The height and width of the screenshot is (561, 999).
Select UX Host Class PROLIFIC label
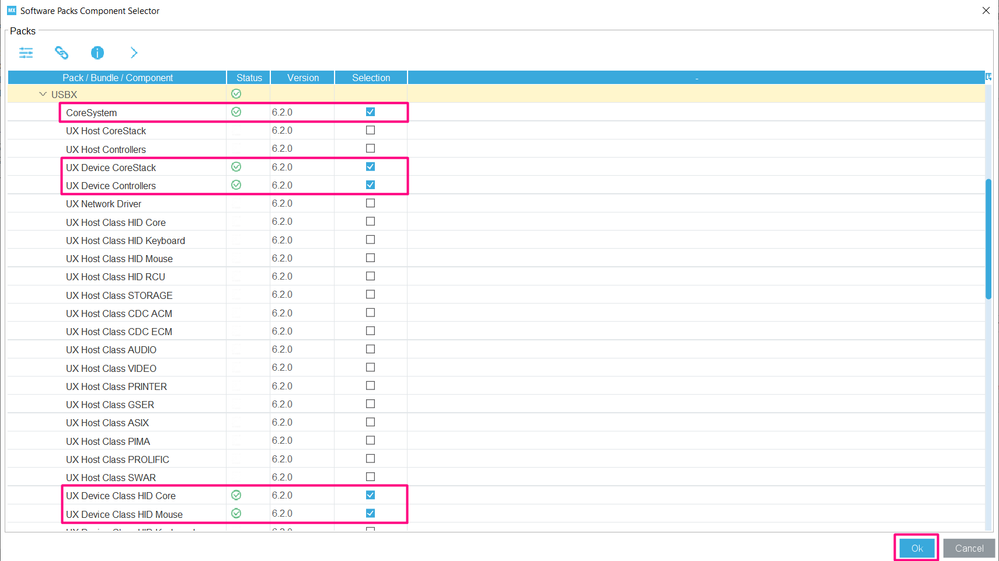(x=117, y=459)
